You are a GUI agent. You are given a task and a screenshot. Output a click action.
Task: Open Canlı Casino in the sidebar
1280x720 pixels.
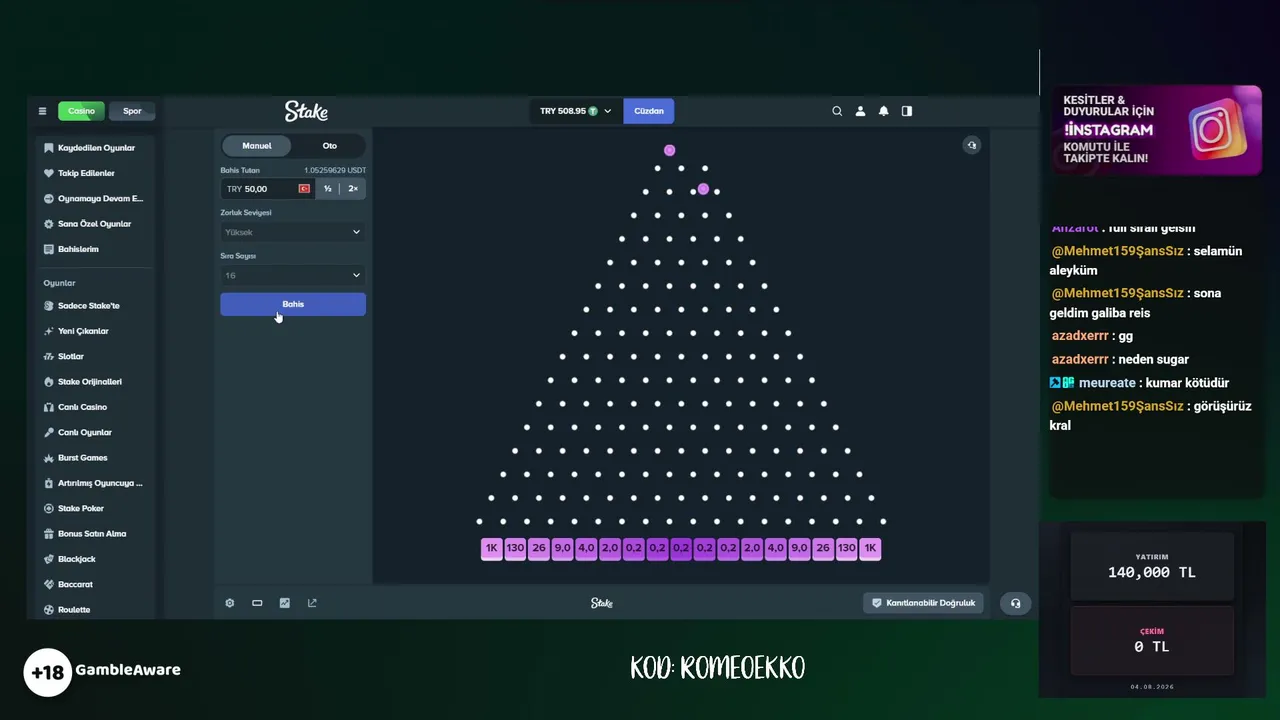(82, 407)
